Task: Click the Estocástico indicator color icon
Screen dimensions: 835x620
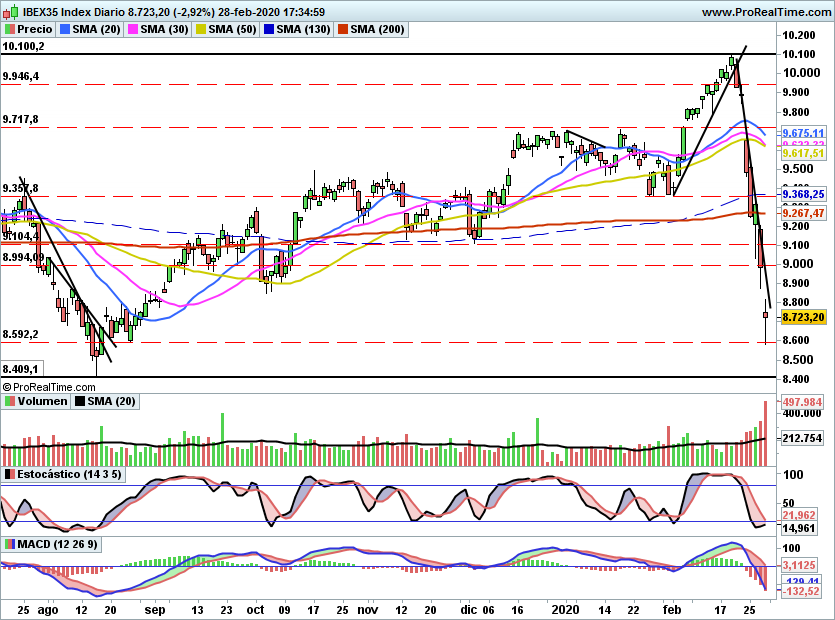Action: (x=9, y=473)
